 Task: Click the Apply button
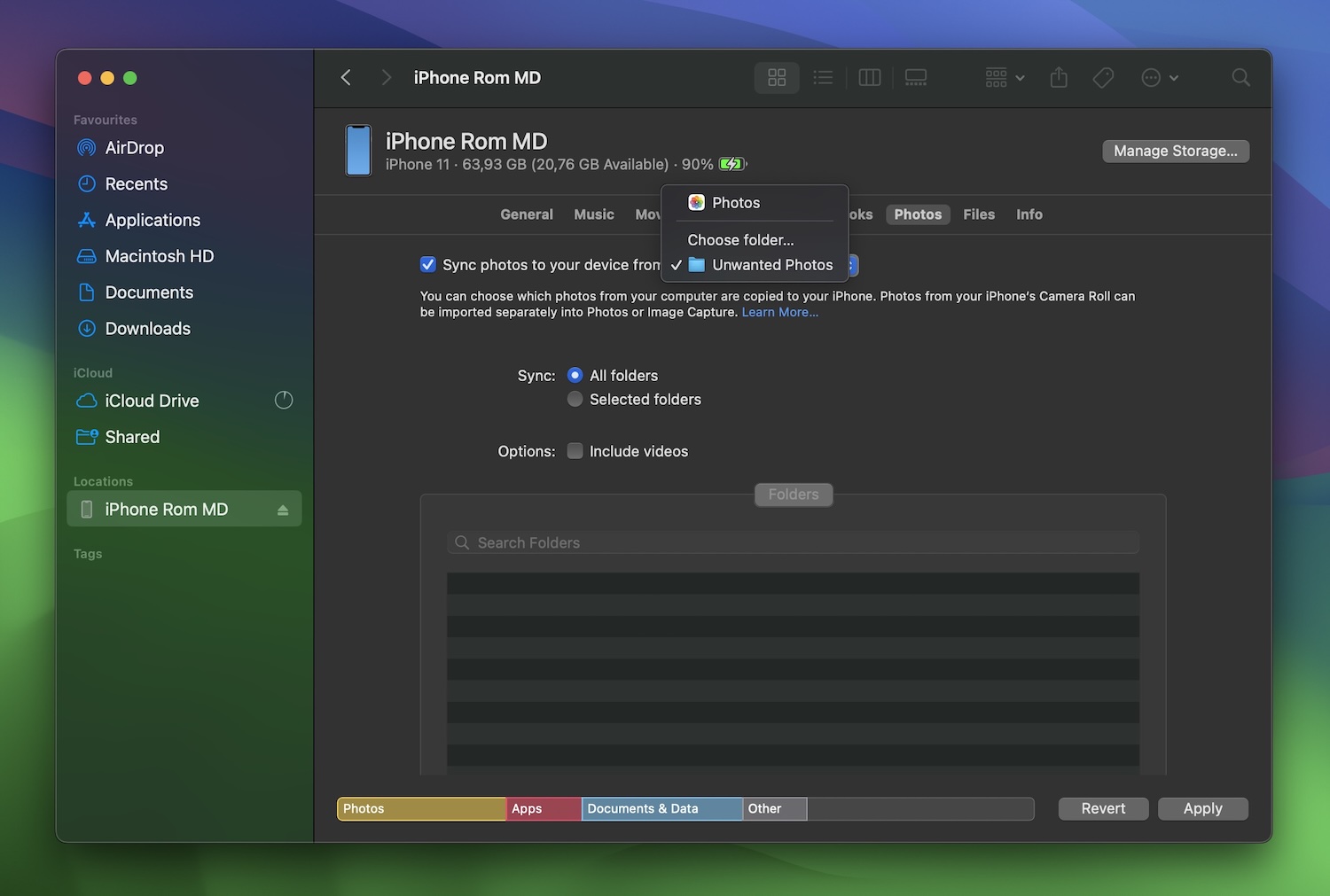[x=1202, y=808]
